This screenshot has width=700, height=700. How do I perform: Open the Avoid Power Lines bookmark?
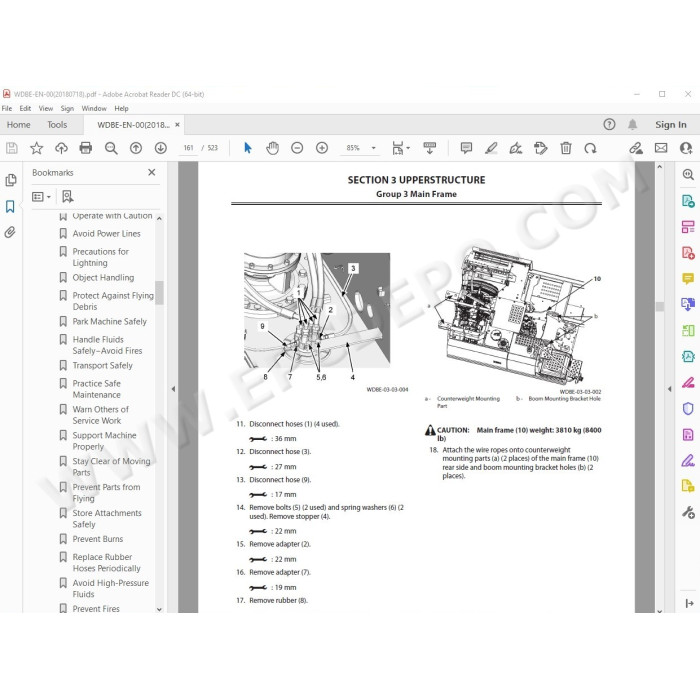106,233
